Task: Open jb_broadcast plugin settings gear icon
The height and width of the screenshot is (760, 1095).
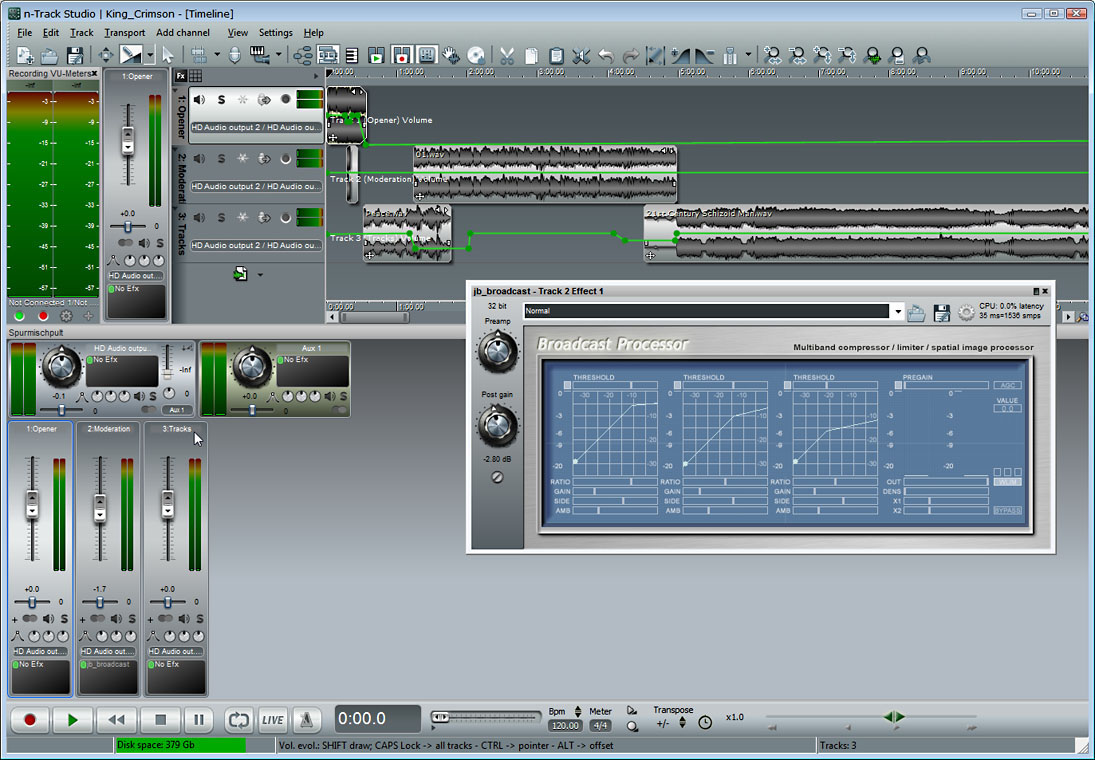Action: pyautogui.click(x=966, y=313)
